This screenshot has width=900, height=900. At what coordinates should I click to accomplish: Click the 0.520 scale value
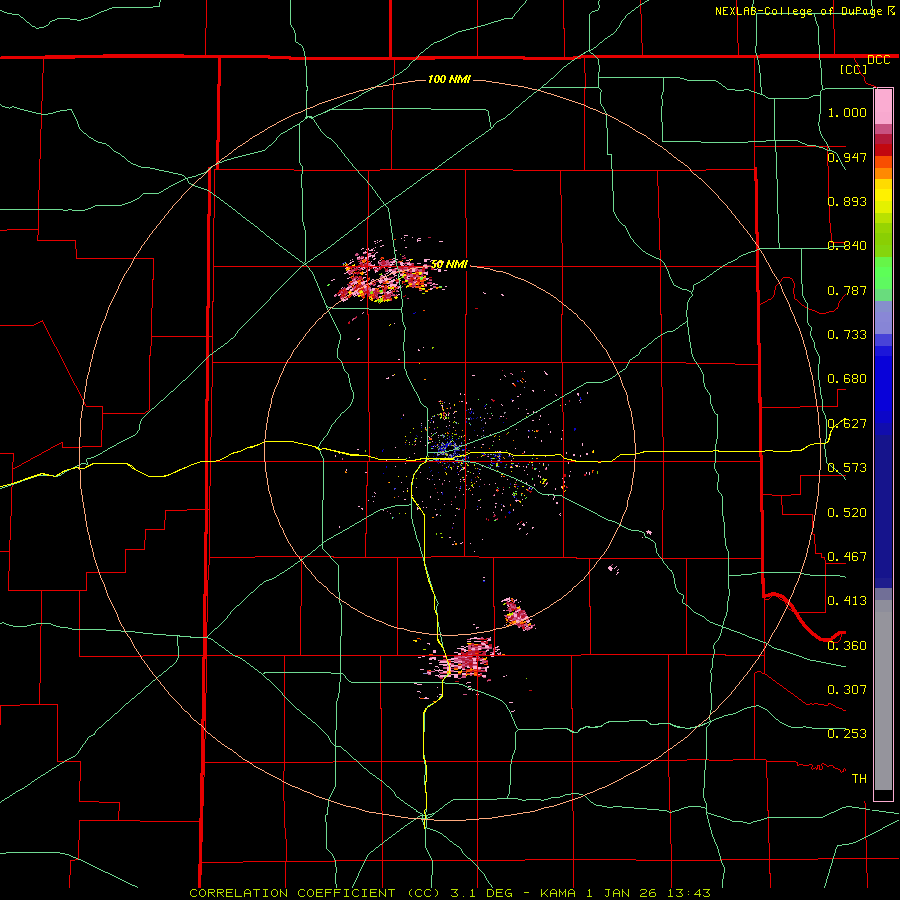tap(847, 513)
